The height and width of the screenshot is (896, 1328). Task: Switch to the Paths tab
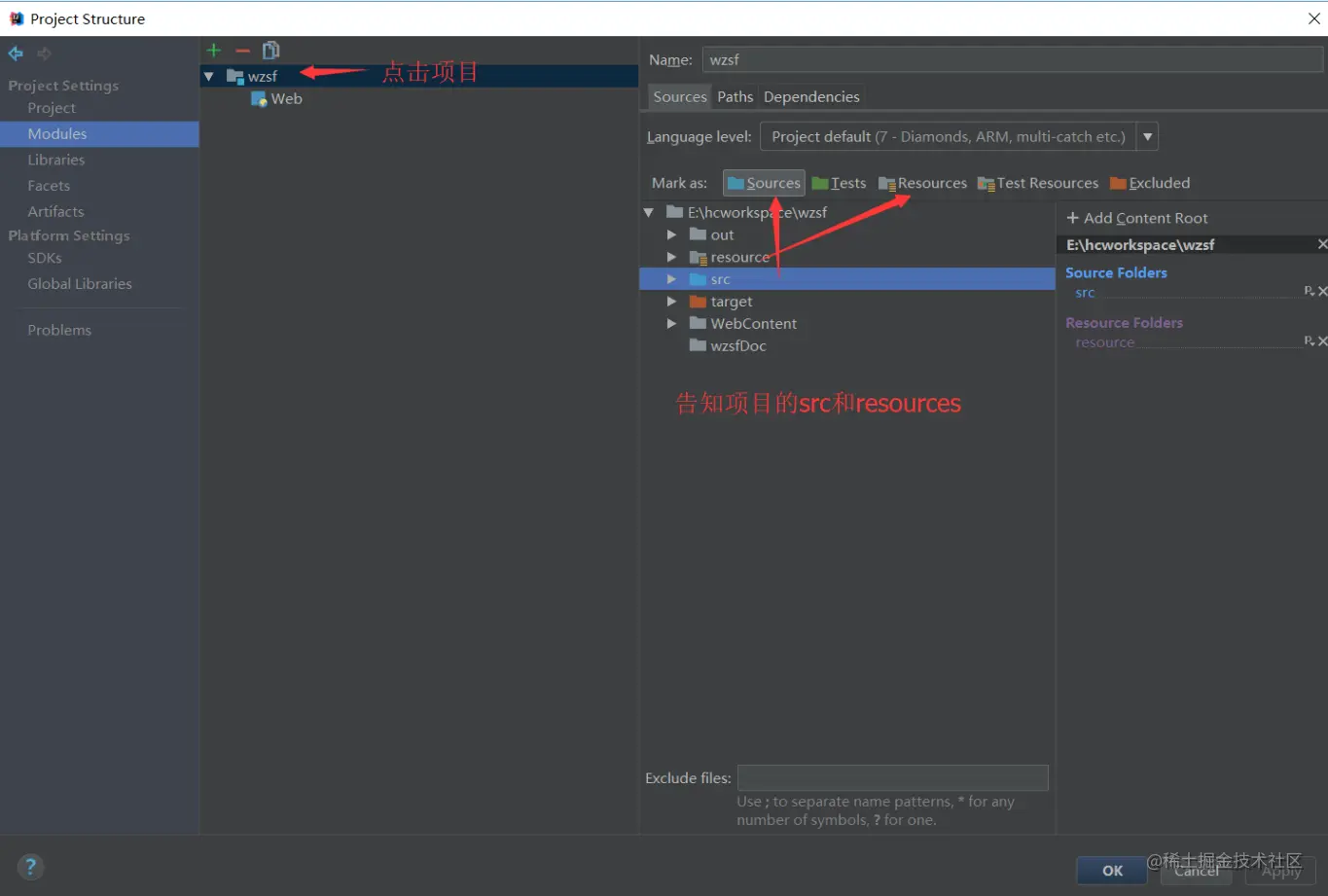(x=736, y=96)
